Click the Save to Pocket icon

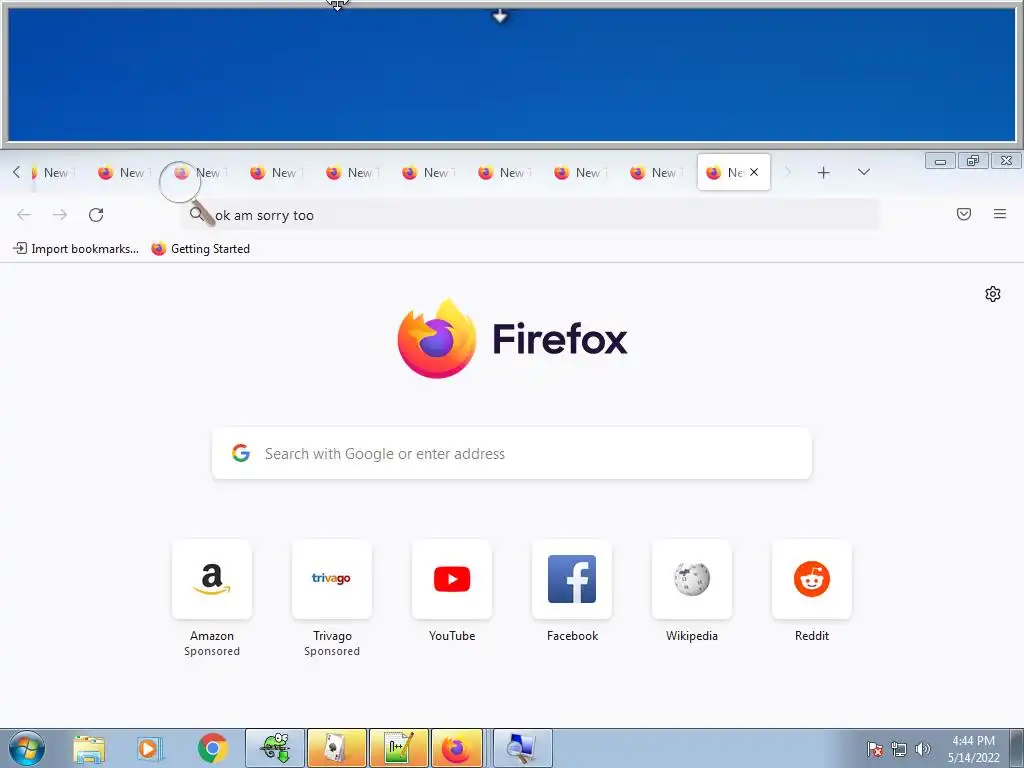tap(964, 214)
